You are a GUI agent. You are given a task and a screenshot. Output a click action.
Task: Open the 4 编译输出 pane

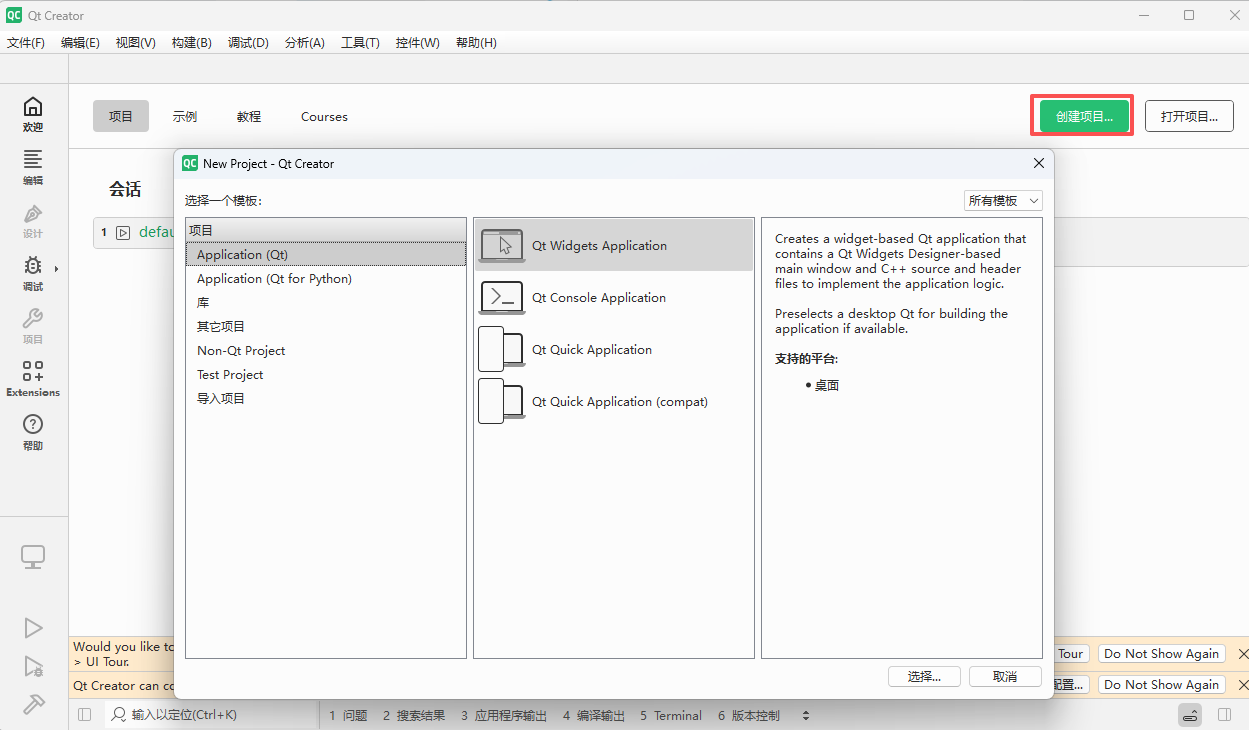point(593,715)
